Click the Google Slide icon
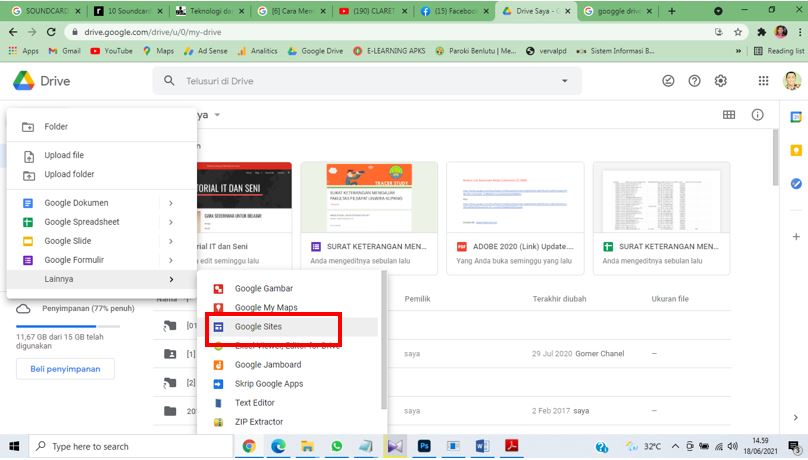808x460 pixels. (28, 241)
